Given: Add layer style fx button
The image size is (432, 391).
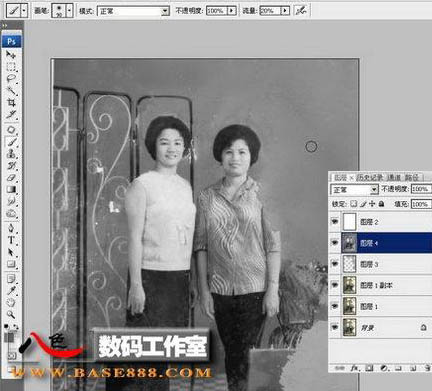Looking at the screenshot, I should (355, 368).
